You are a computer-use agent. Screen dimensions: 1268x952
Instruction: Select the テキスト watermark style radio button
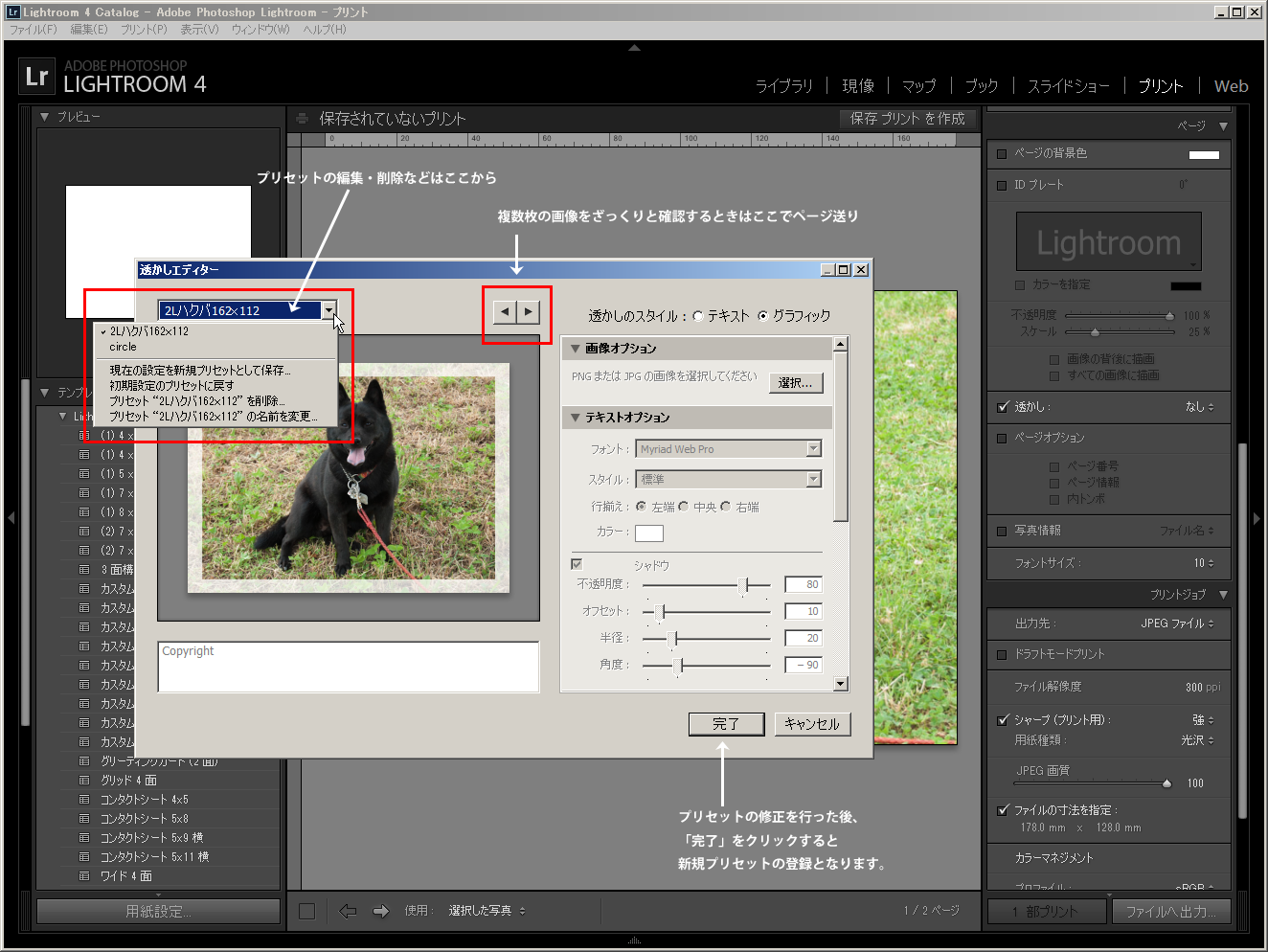[x=698, y=316]
